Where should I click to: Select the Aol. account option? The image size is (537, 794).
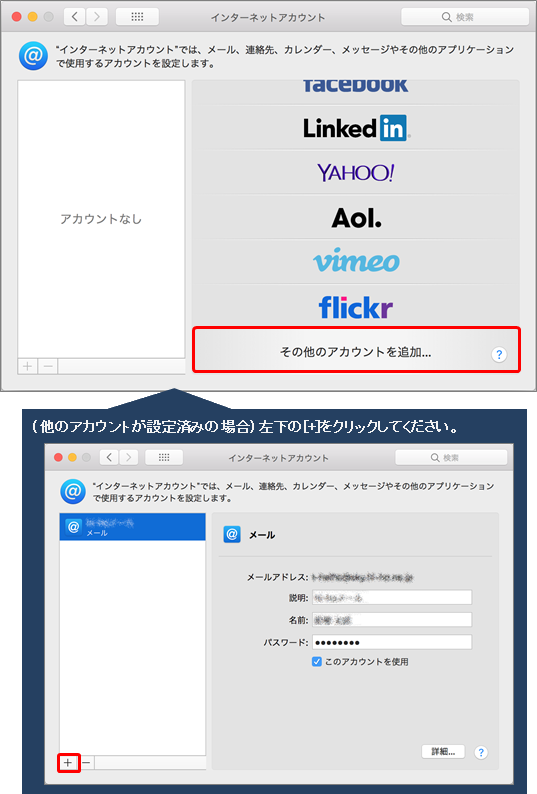point(357,218)
